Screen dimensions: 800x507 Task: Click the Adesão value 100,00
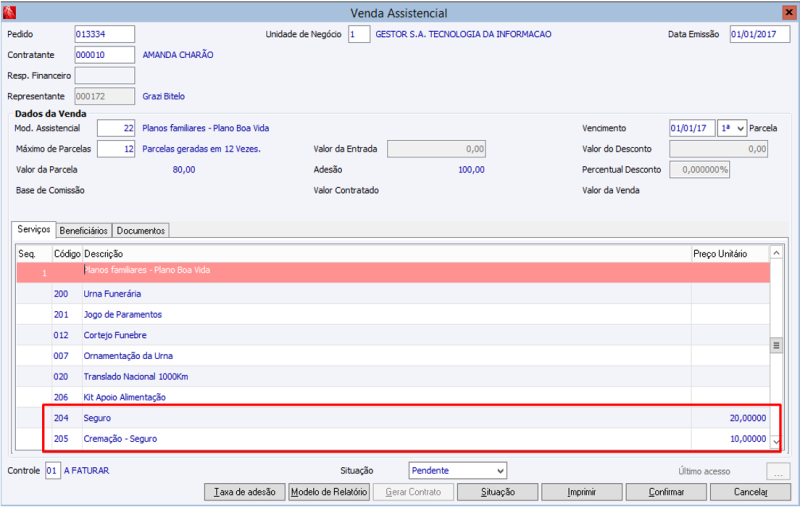tap(471, 169)
